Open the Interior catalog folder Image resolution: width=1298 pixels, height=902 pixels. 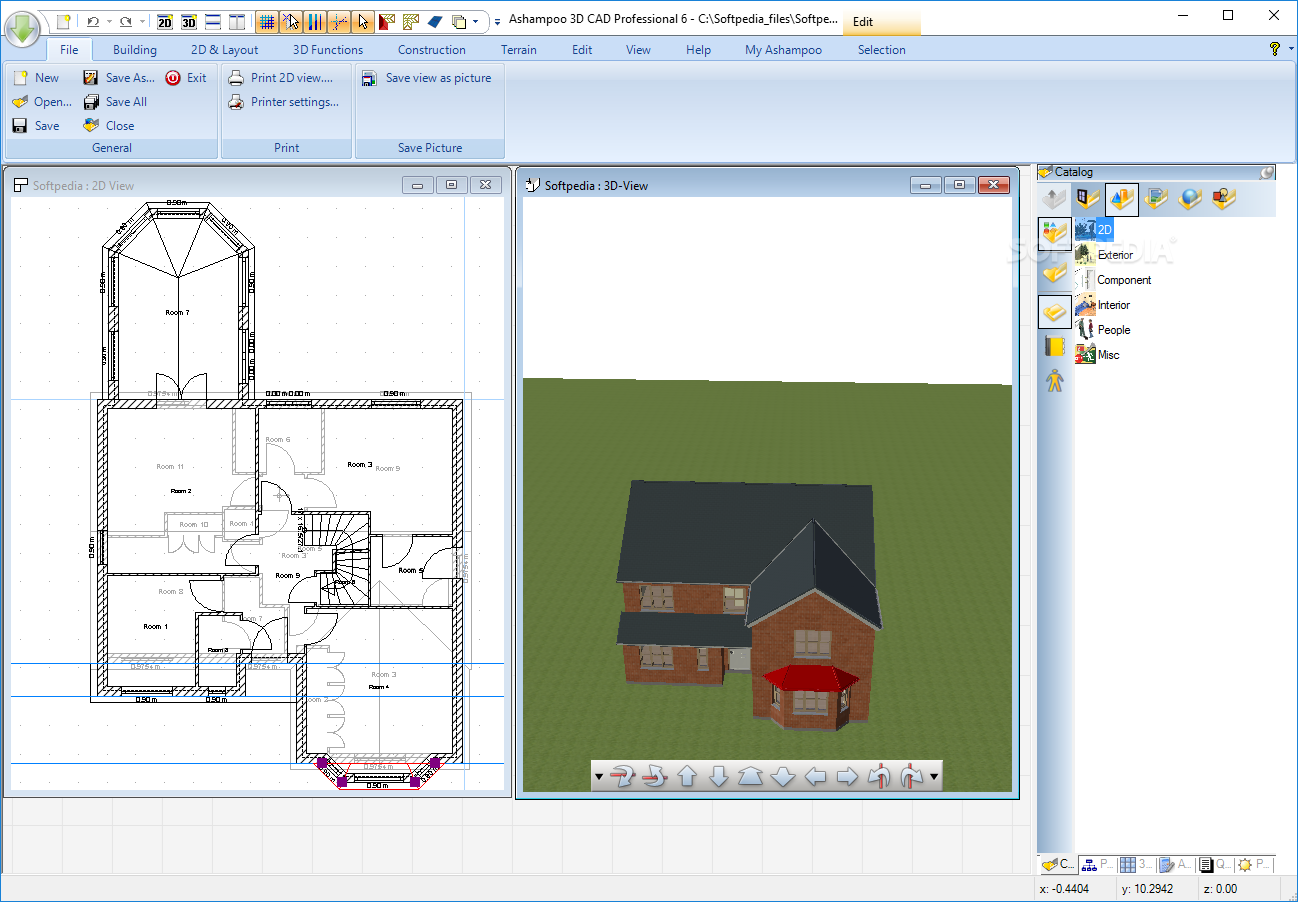click(x=1103, y=305)
